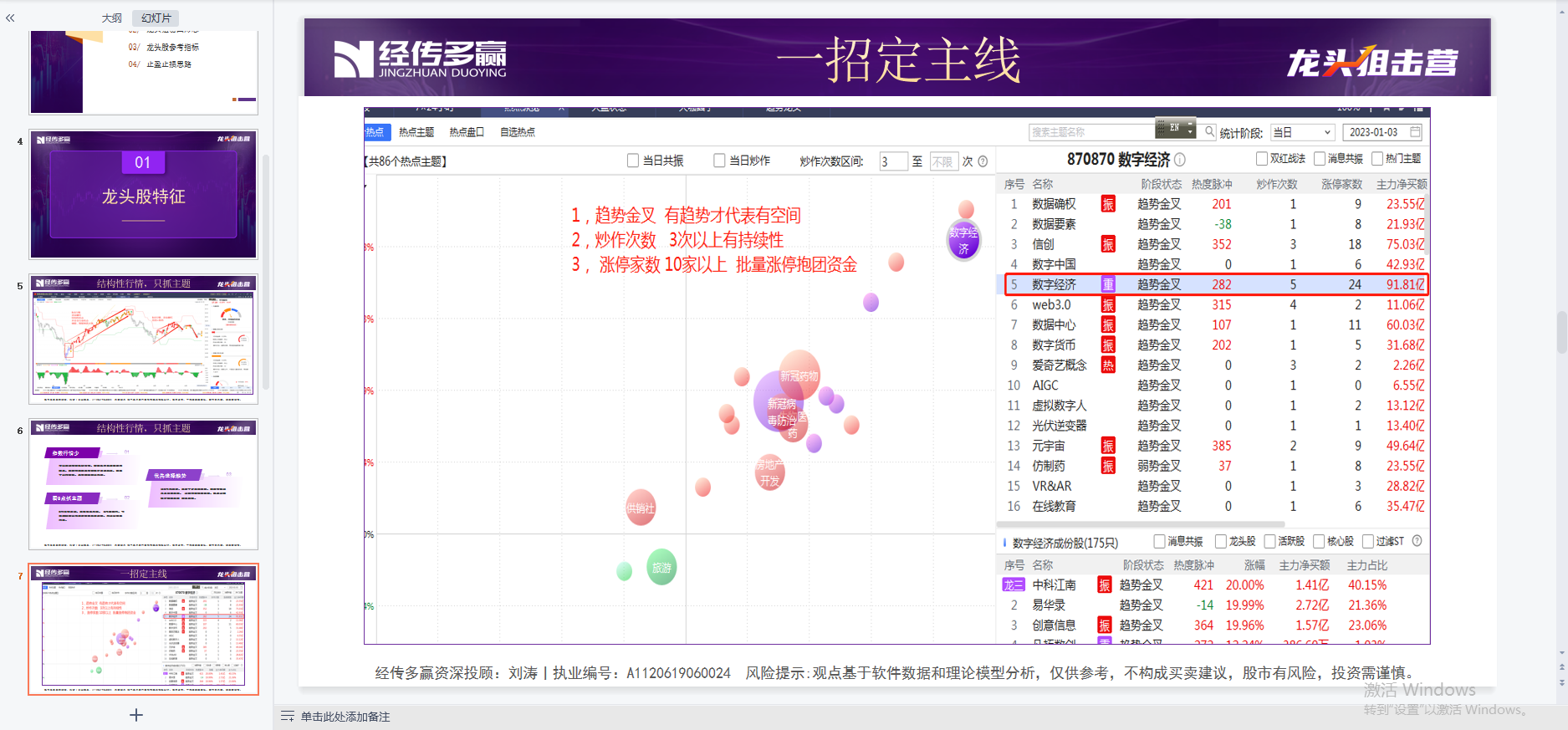The image size is (1568, 730).
Task: Click the 重 badge in the 数字经济 row
Action: coord(1108,284)
